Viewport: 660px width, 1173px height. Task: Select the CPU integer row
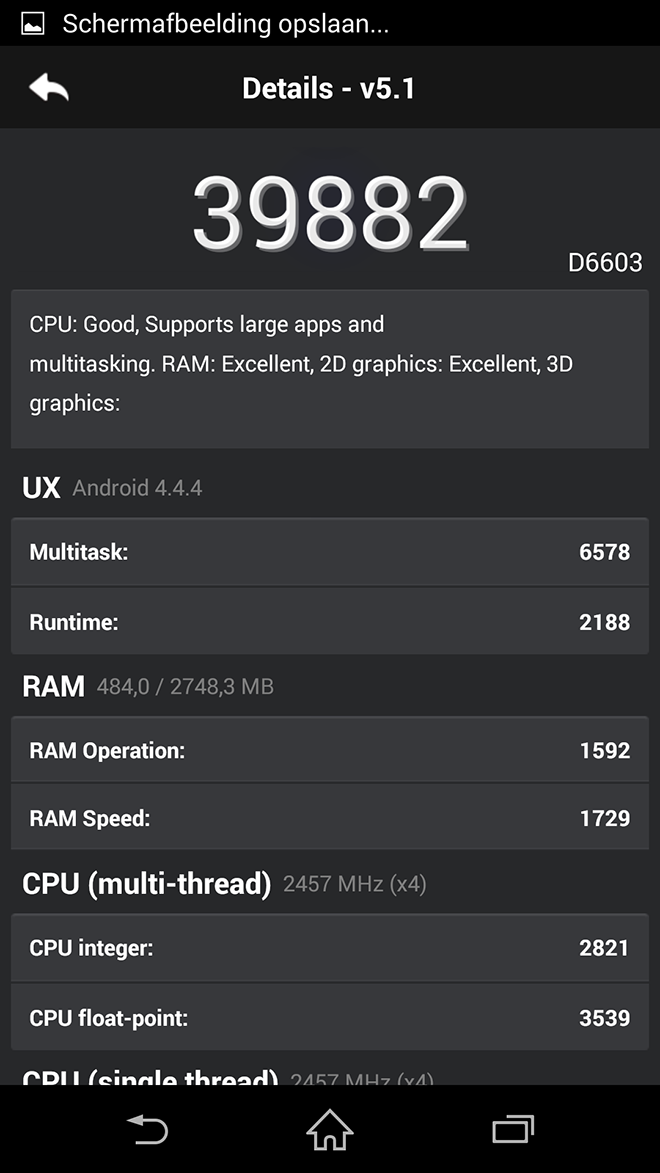330,948
